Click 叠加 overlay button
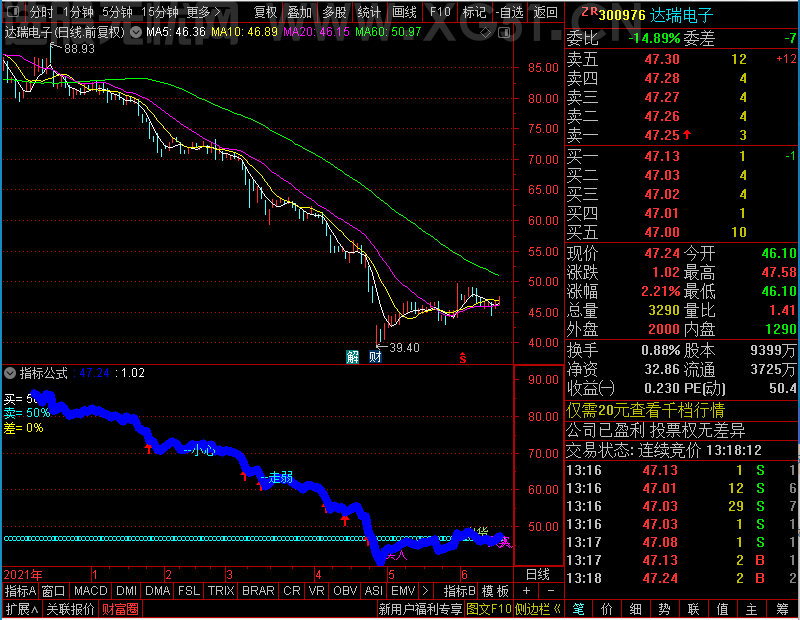Viewport: 800px width, 620px height. click(299, 12)
